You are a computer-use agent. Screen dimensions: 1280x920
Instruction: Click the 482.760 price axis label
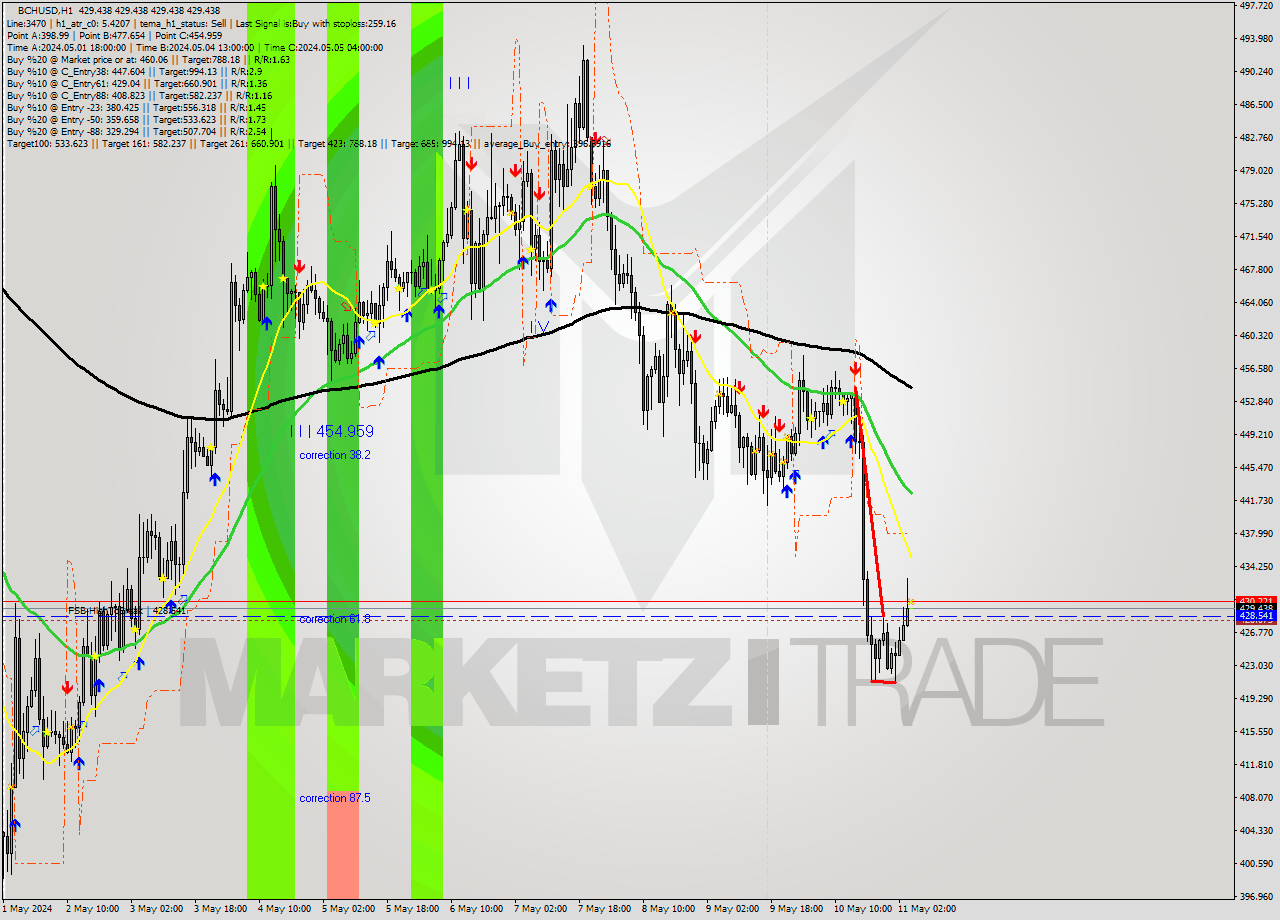1255,138
